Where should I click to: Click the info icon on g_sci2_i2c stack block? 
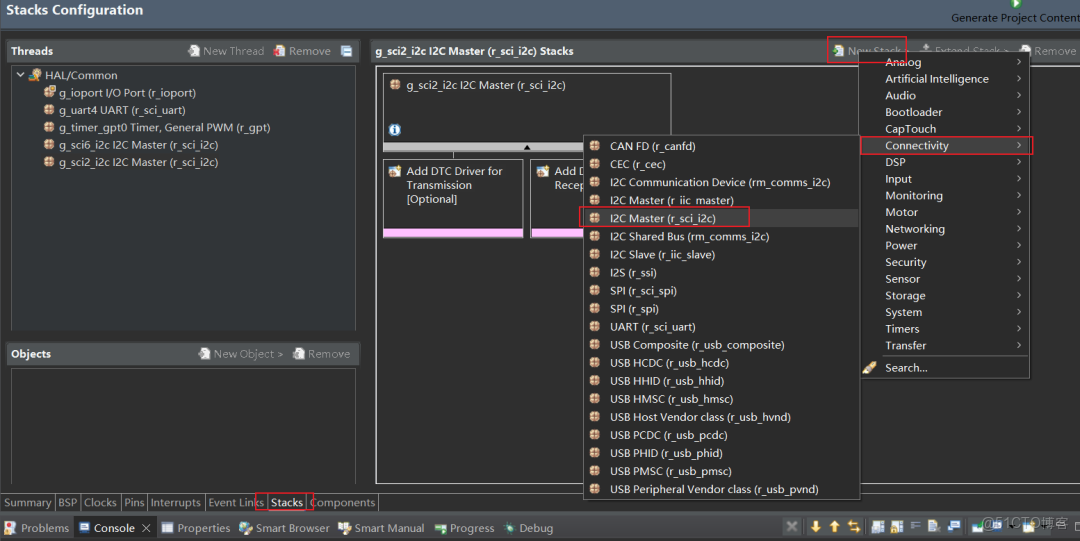pyautogui.click(x=395, y=130)
